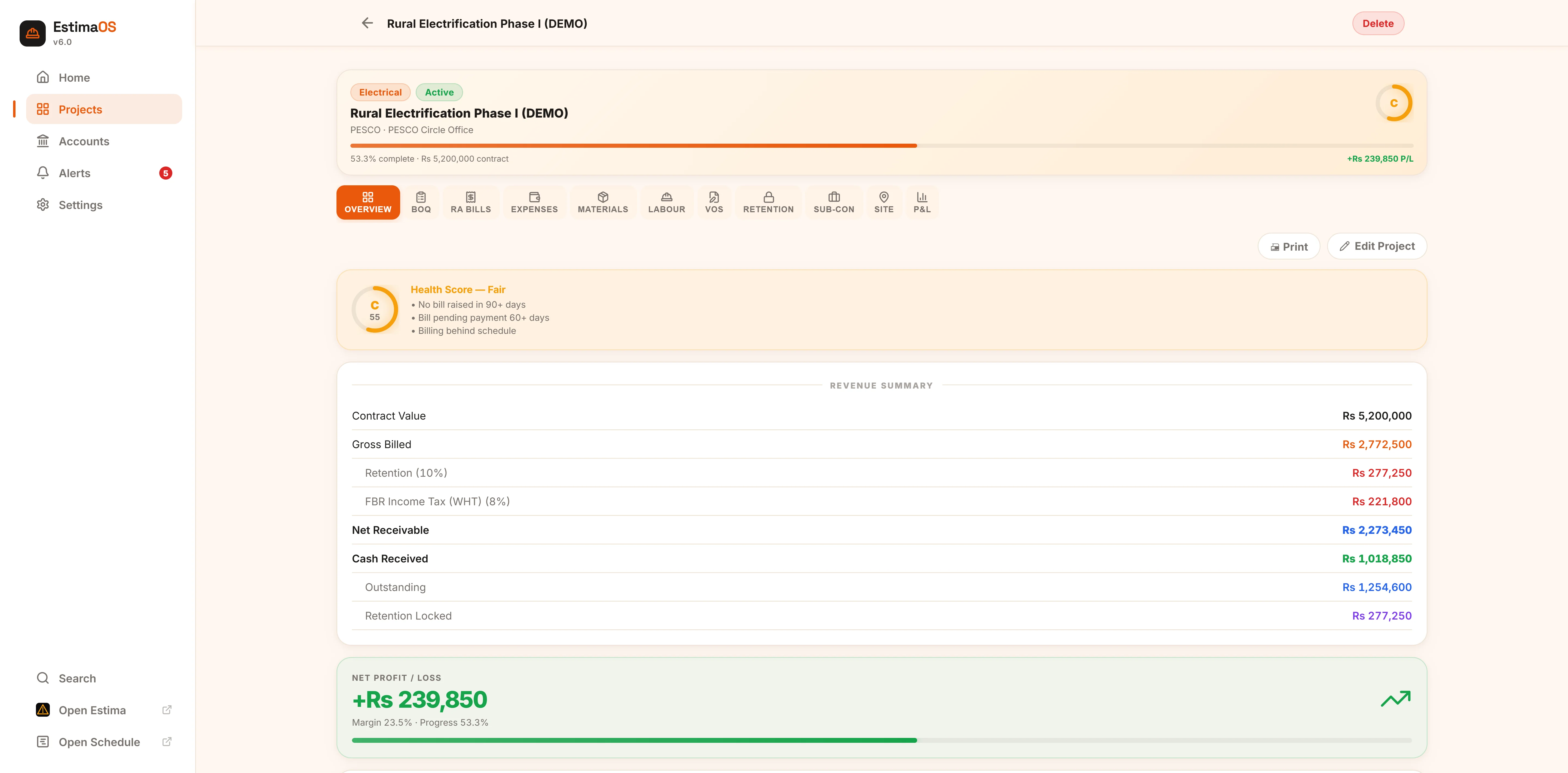Click the Edit Project button
This screenshot has width=1568, height=773.
1377,246
